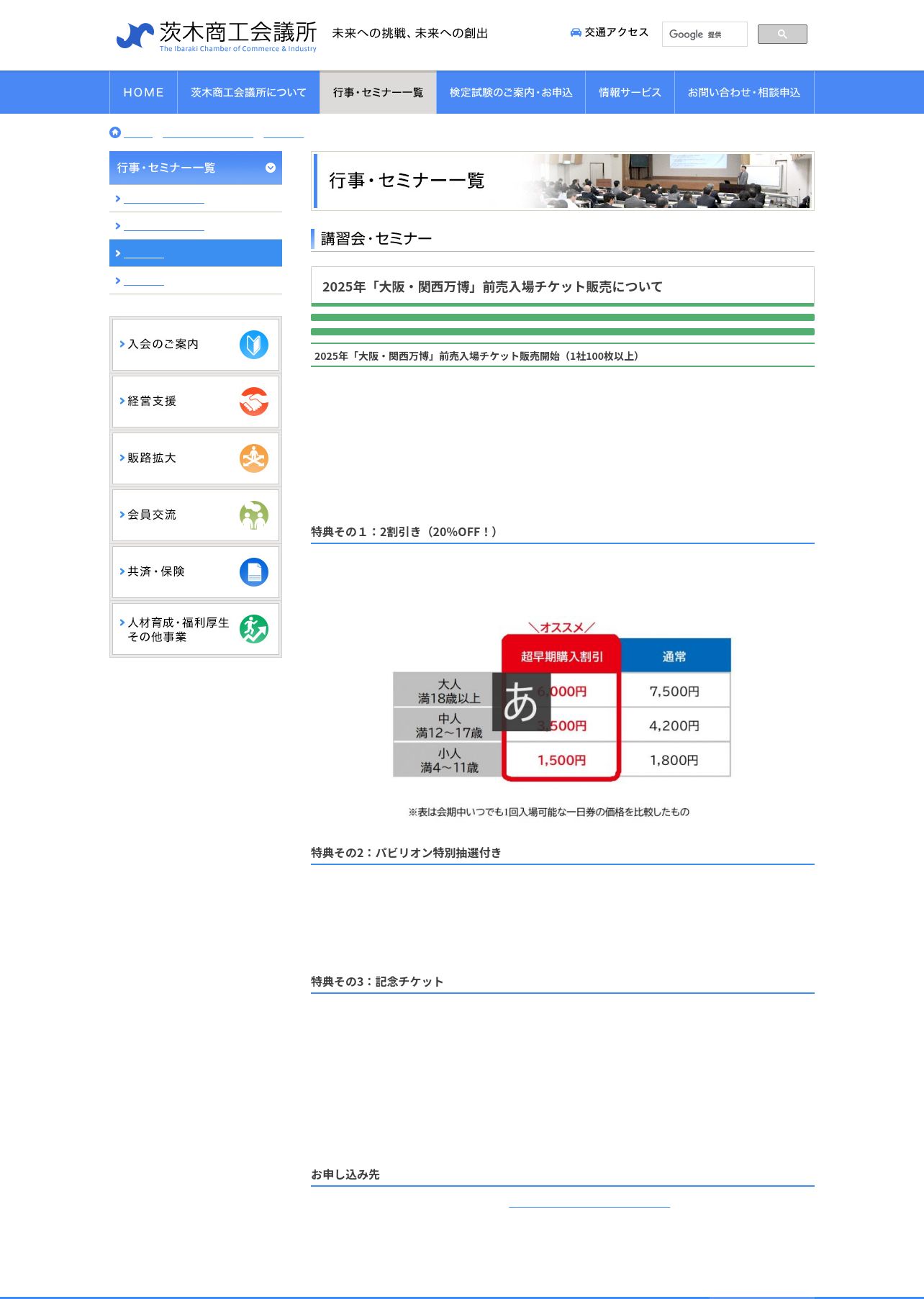The image size is (924, 1299).
Task: Open 茨木商工会議所について menu
Action: click(248, 92)
